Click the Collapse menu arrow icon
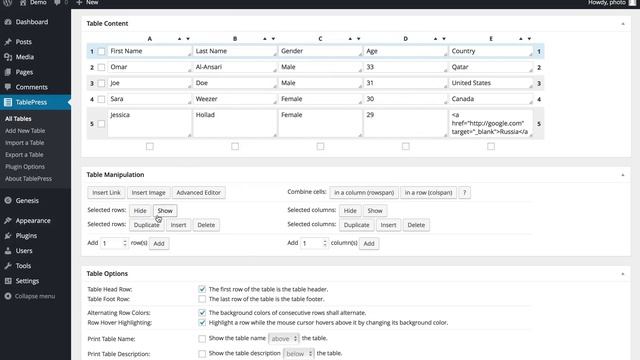The height and width of the screenshot is (360, 640). (8, 296)
